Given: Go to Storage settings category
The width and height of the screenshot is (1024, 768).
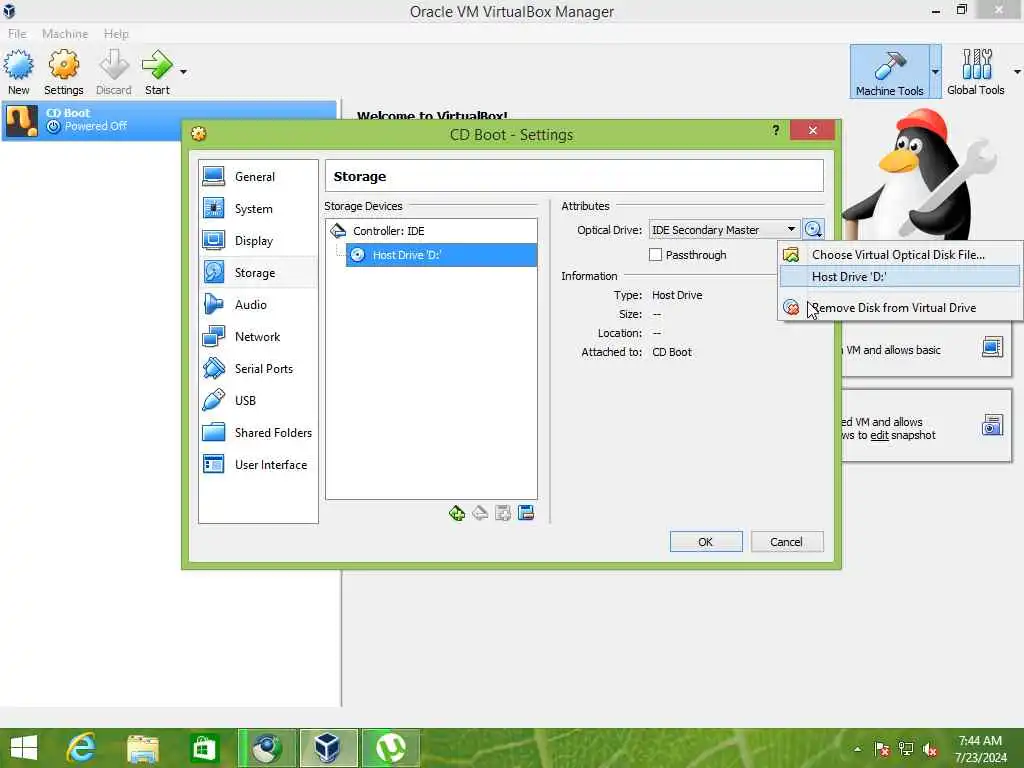Looking at the screenshot, I should point(258,272).
